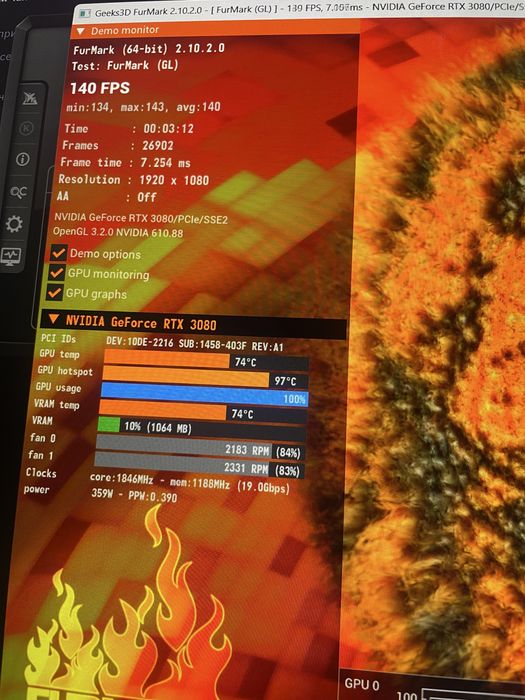This screenshot has height=700, width=525.
Task: Click the GPU temp 74°C bar
Action: (x=206, y=360)
